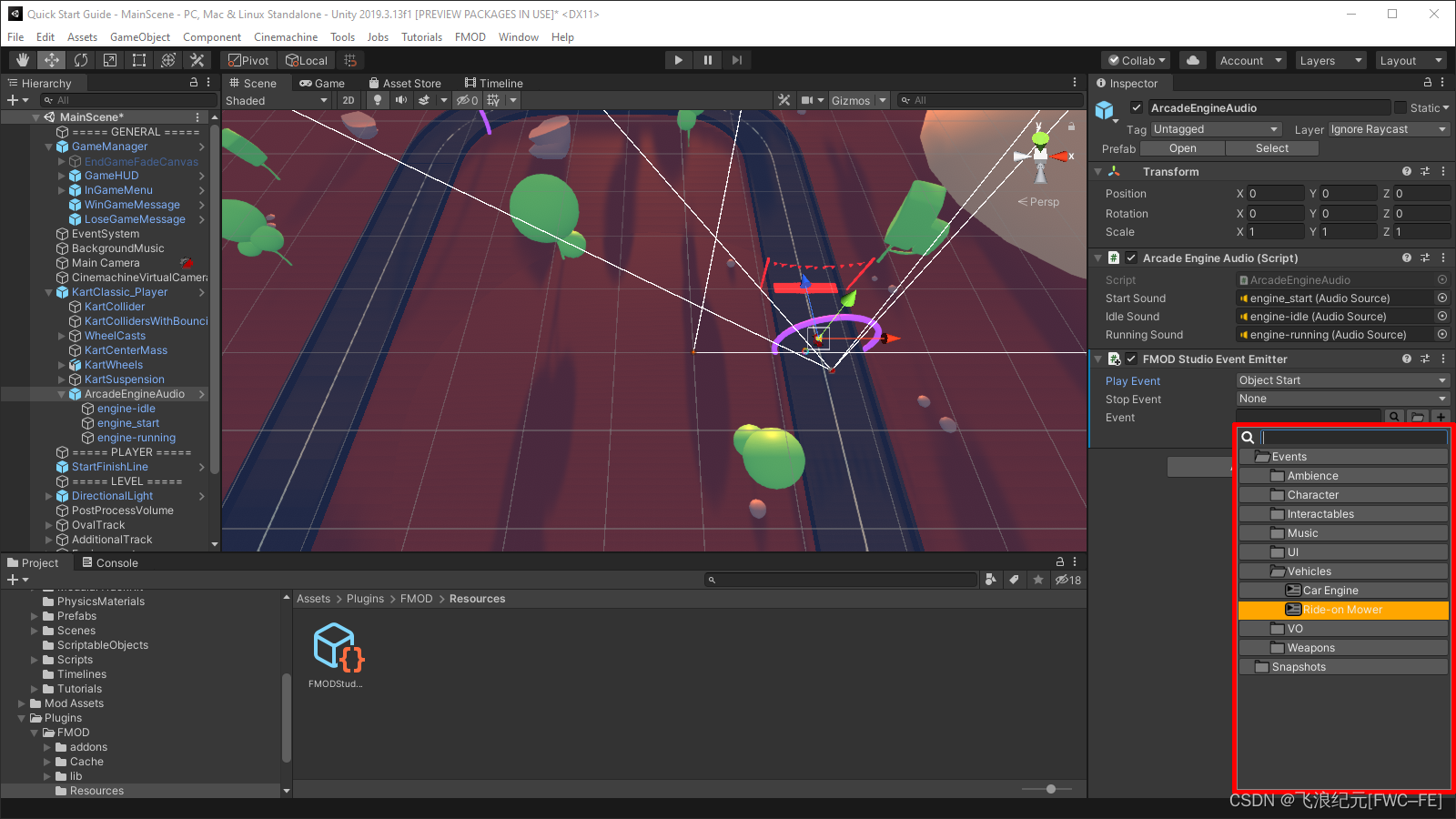Open the cloud services icon
Screen dimensions: 1456x819
pyautogui.click(x=1193, y=60)
